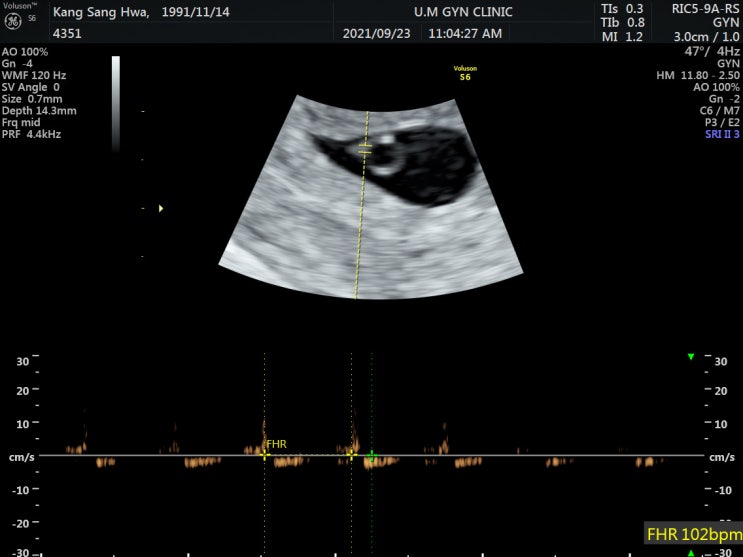Click the Frq mid setting
The height and width of the screenshot is (557, 743).
(x=21, y=122)
